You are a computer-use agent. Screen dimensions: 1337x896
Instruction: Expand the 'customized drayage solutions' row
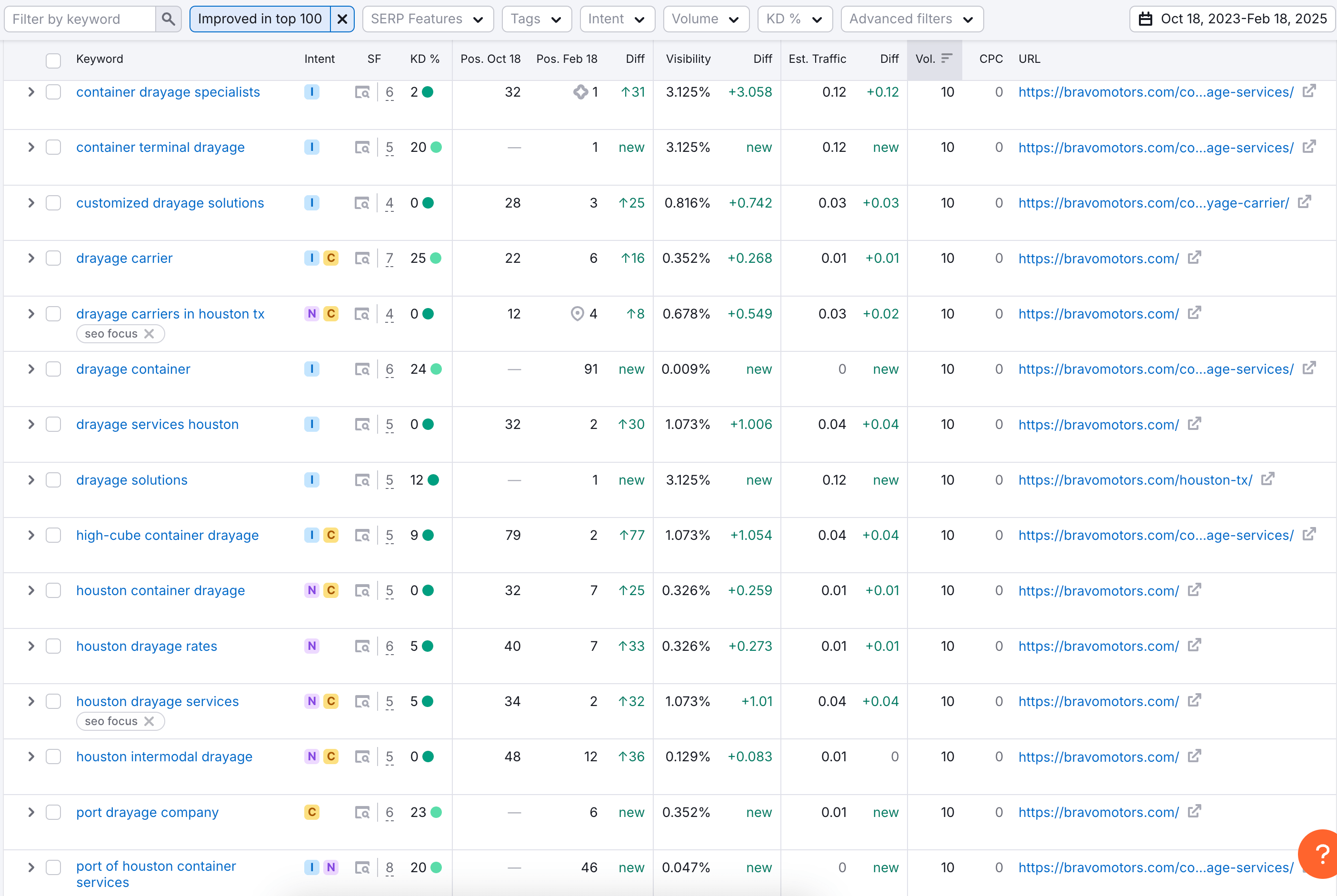[31, 203]
